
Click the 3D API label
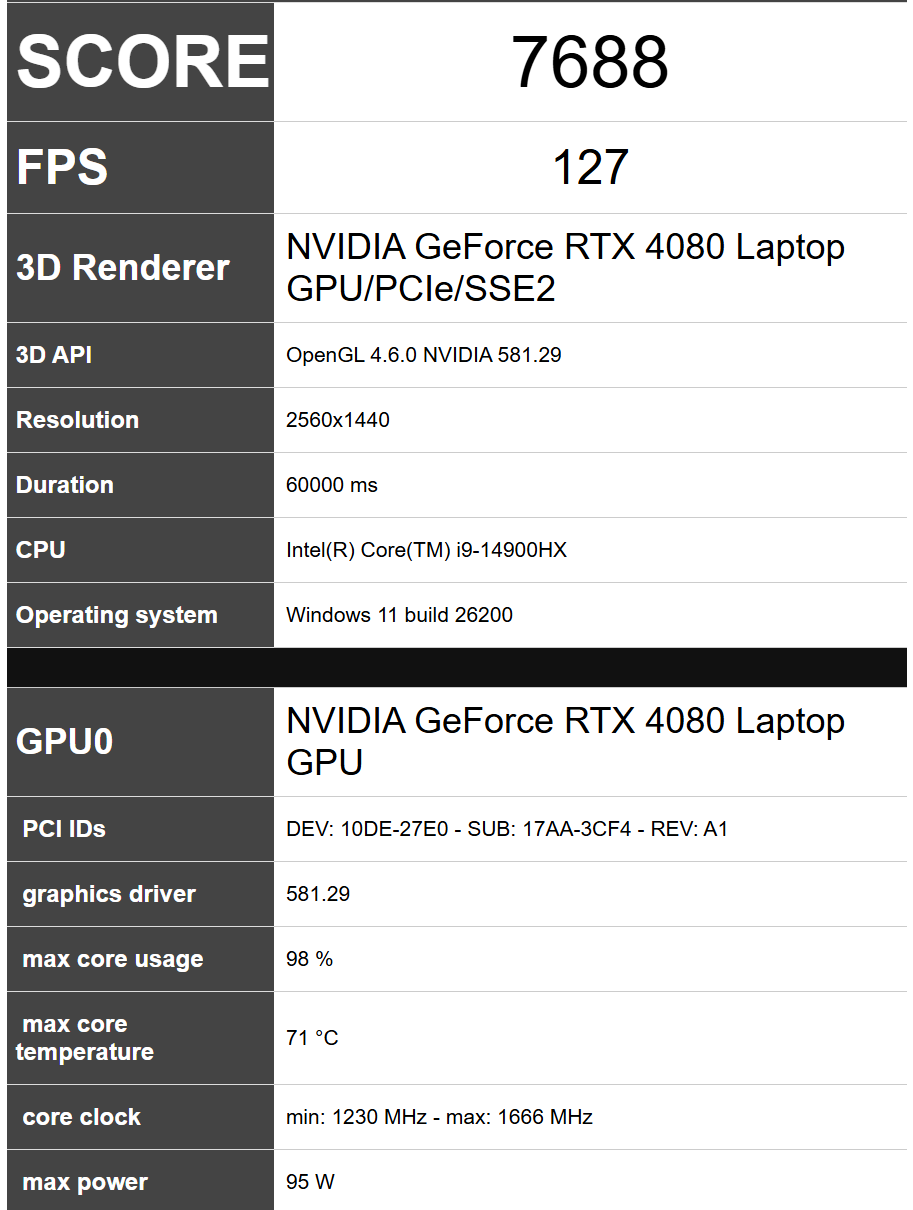tap(54, 355)
